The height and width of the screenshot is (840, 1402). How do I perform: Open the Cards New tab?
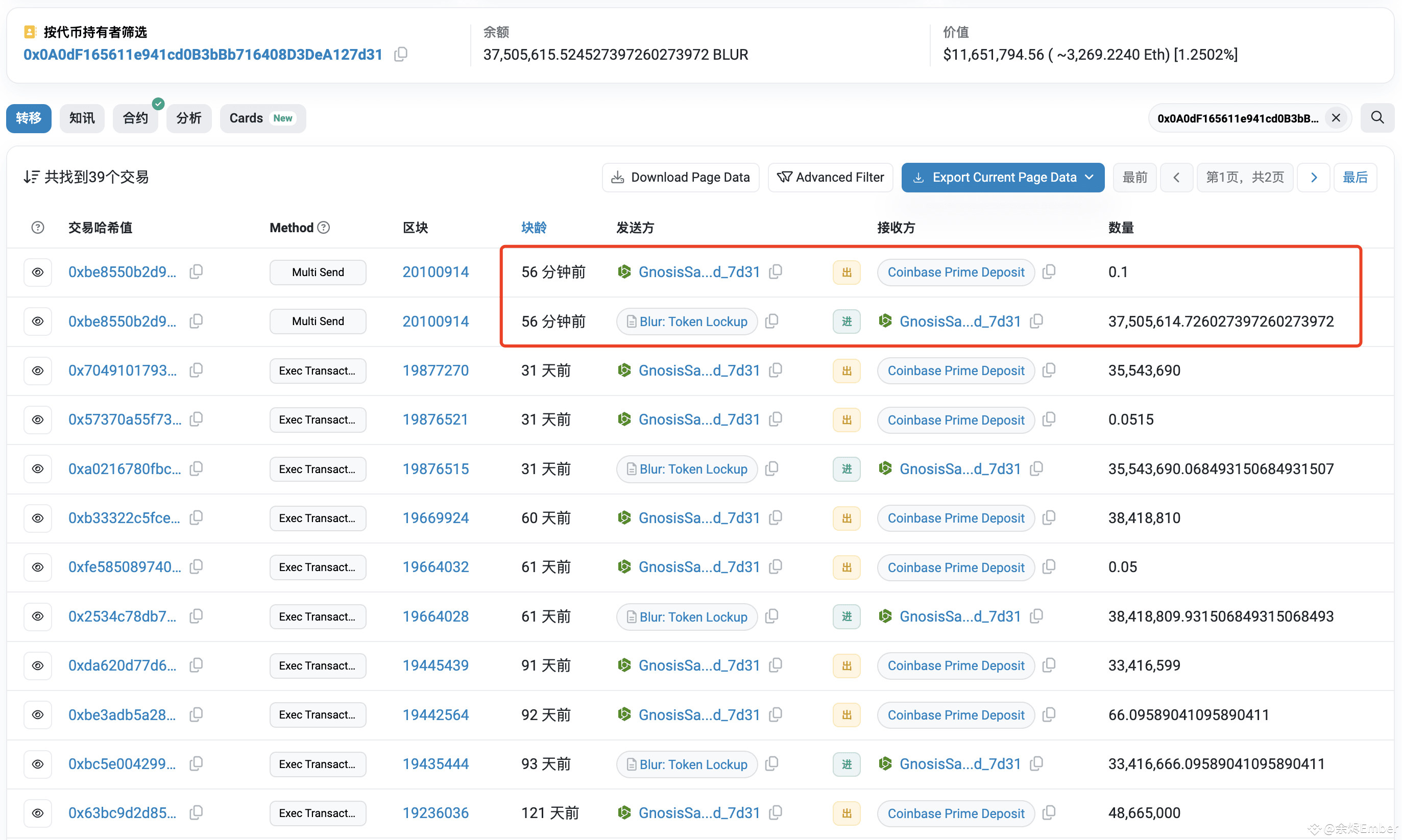262,118
